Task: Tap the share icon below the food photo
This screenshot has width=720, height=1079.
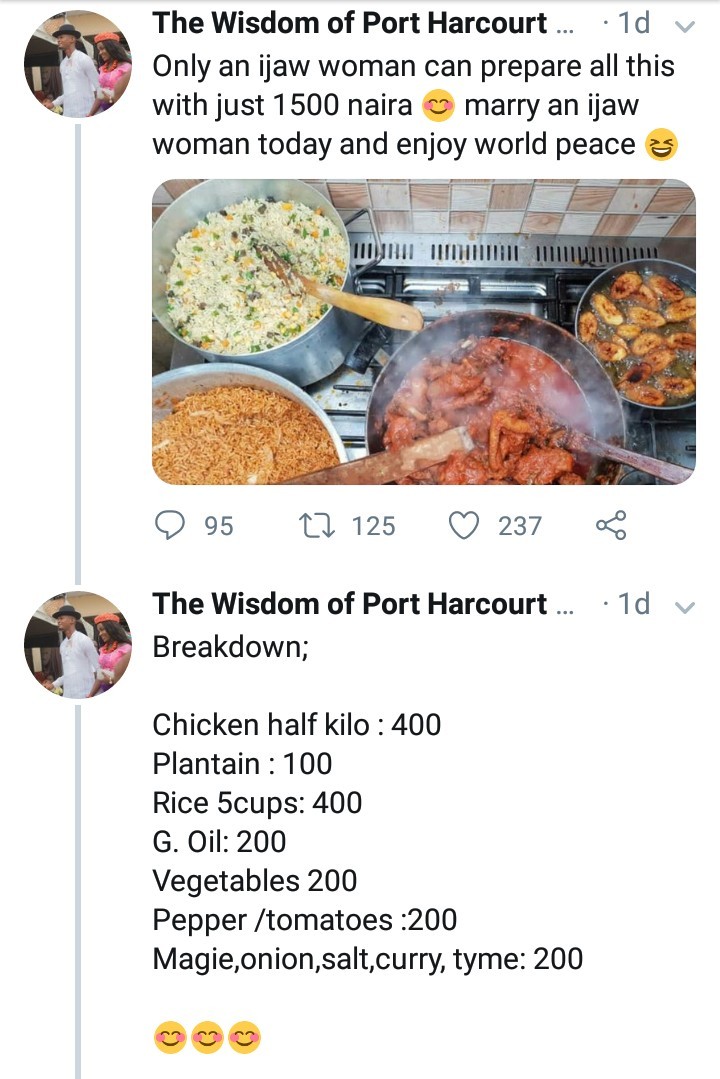Action: (611, 525)
